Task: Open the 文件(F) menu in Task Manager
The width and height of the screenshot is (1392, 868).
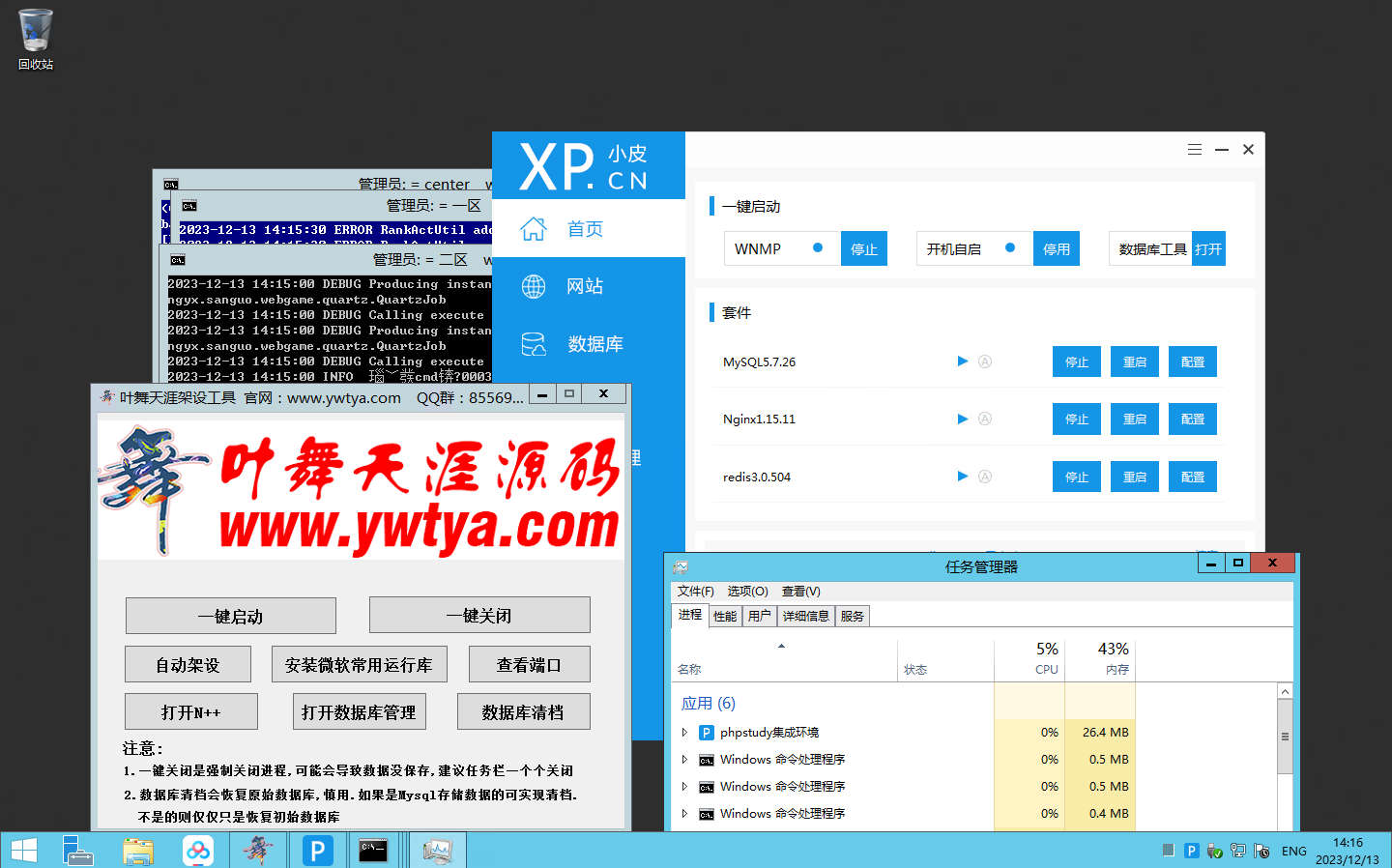Action: pyautogui.click(x=695, y=591)
